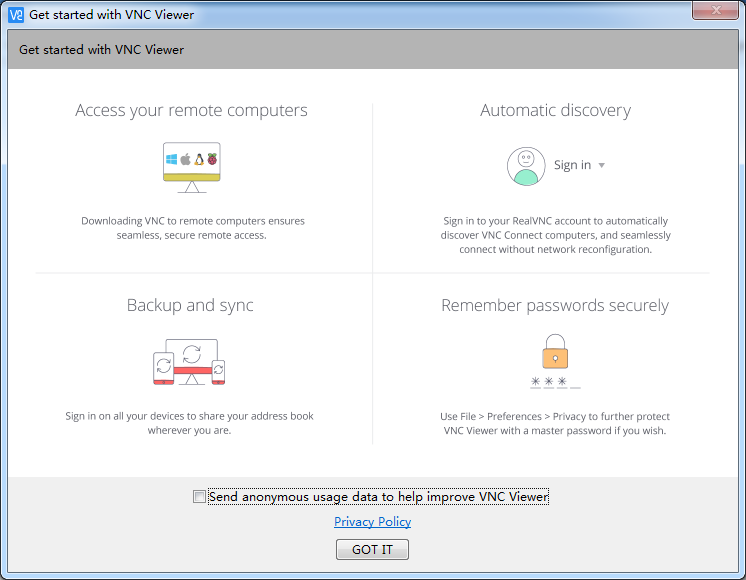Viewport: 746px width, 580px height.
Task: Click the 'Backup and sync' heading
Action: click(x=190, y=305)
